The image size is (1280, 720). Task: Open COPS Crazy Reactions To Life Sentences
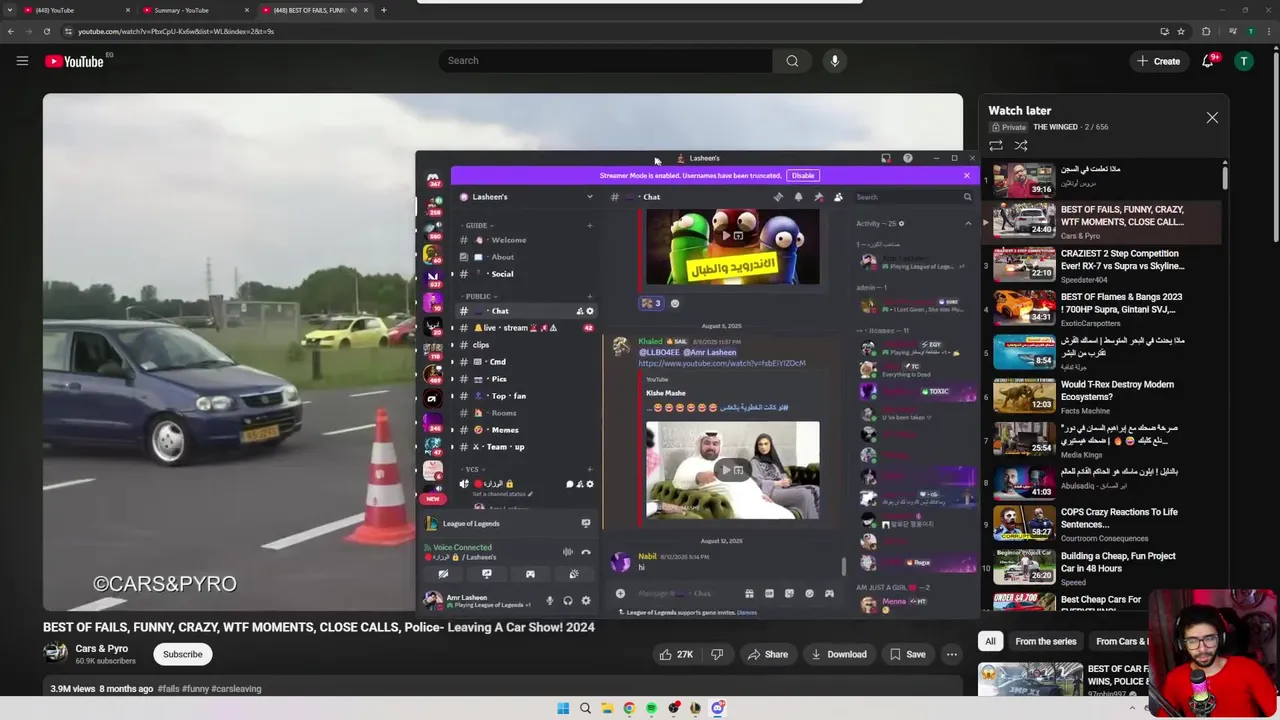(1100, 523)
